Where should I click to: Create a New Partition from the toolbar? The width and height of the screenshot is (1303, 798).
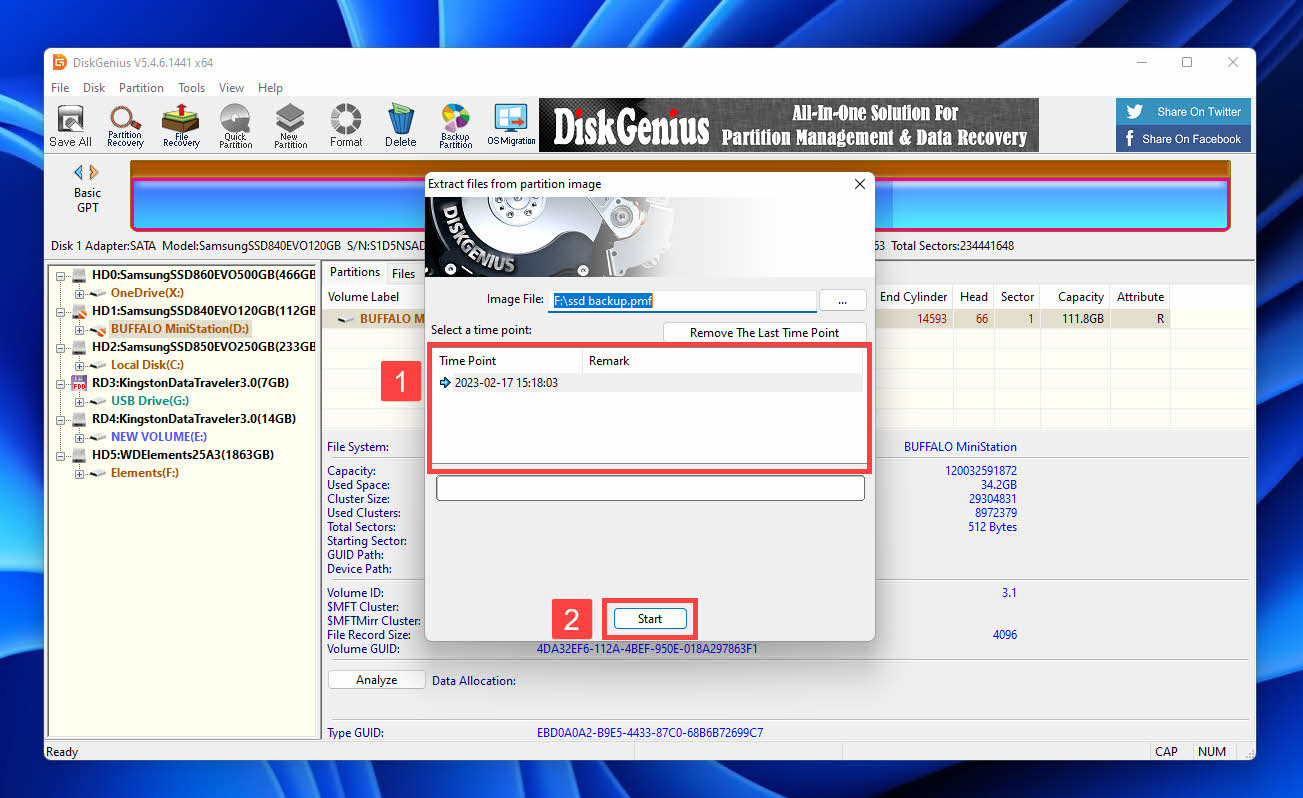(290, 126)
